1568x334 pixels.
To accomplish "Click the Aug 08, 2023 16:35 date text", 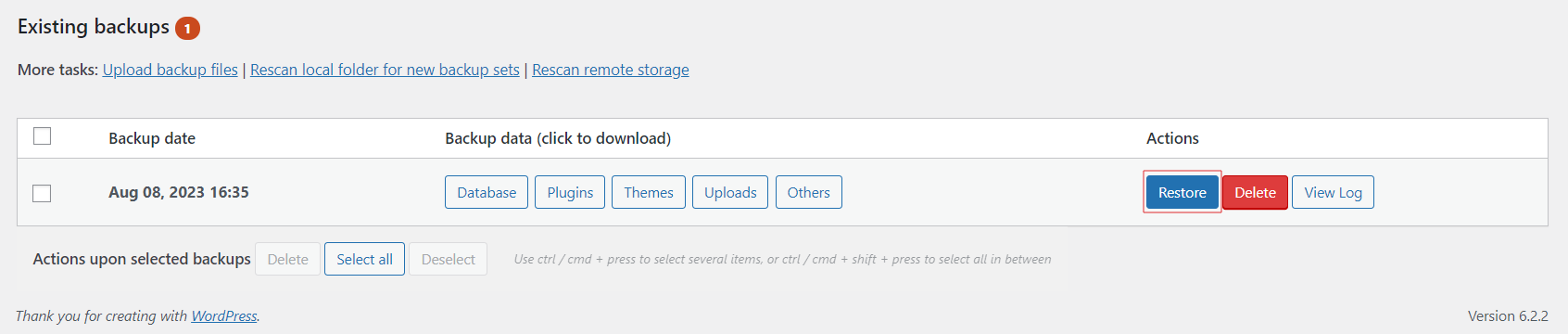I will [x=179, y=192].
